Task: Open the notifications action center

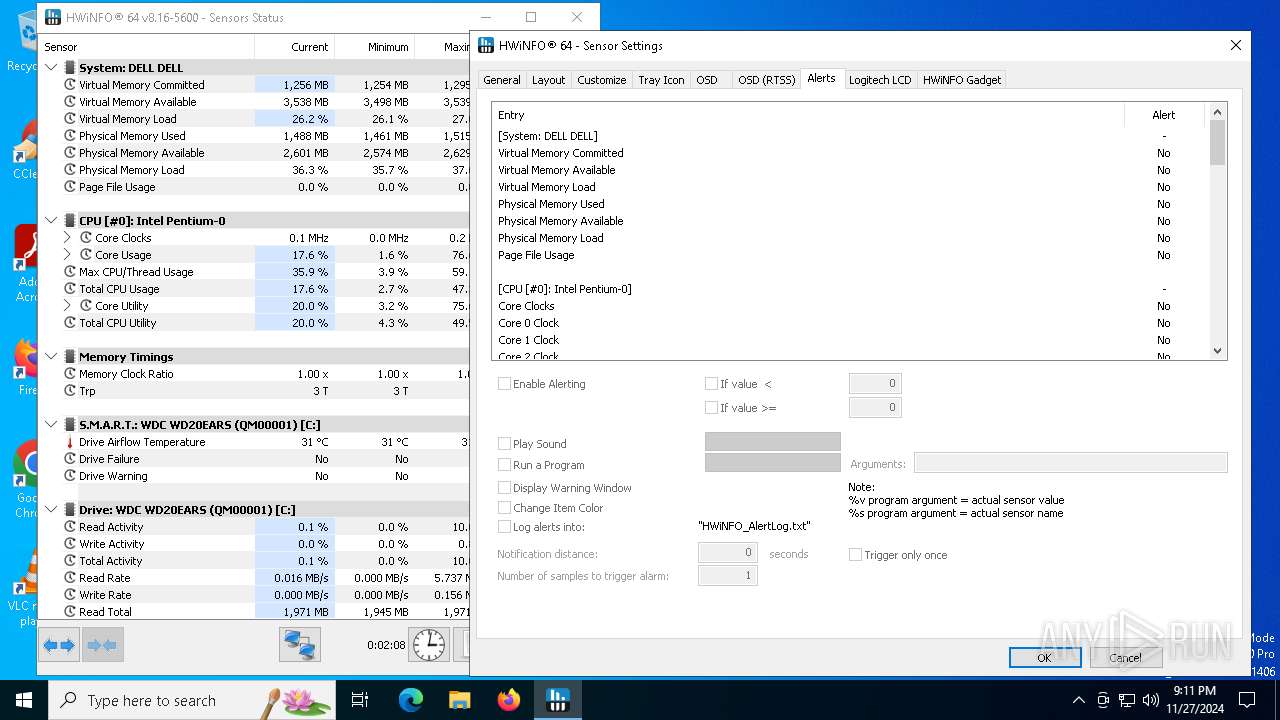Action: [x=1247, y=700]
